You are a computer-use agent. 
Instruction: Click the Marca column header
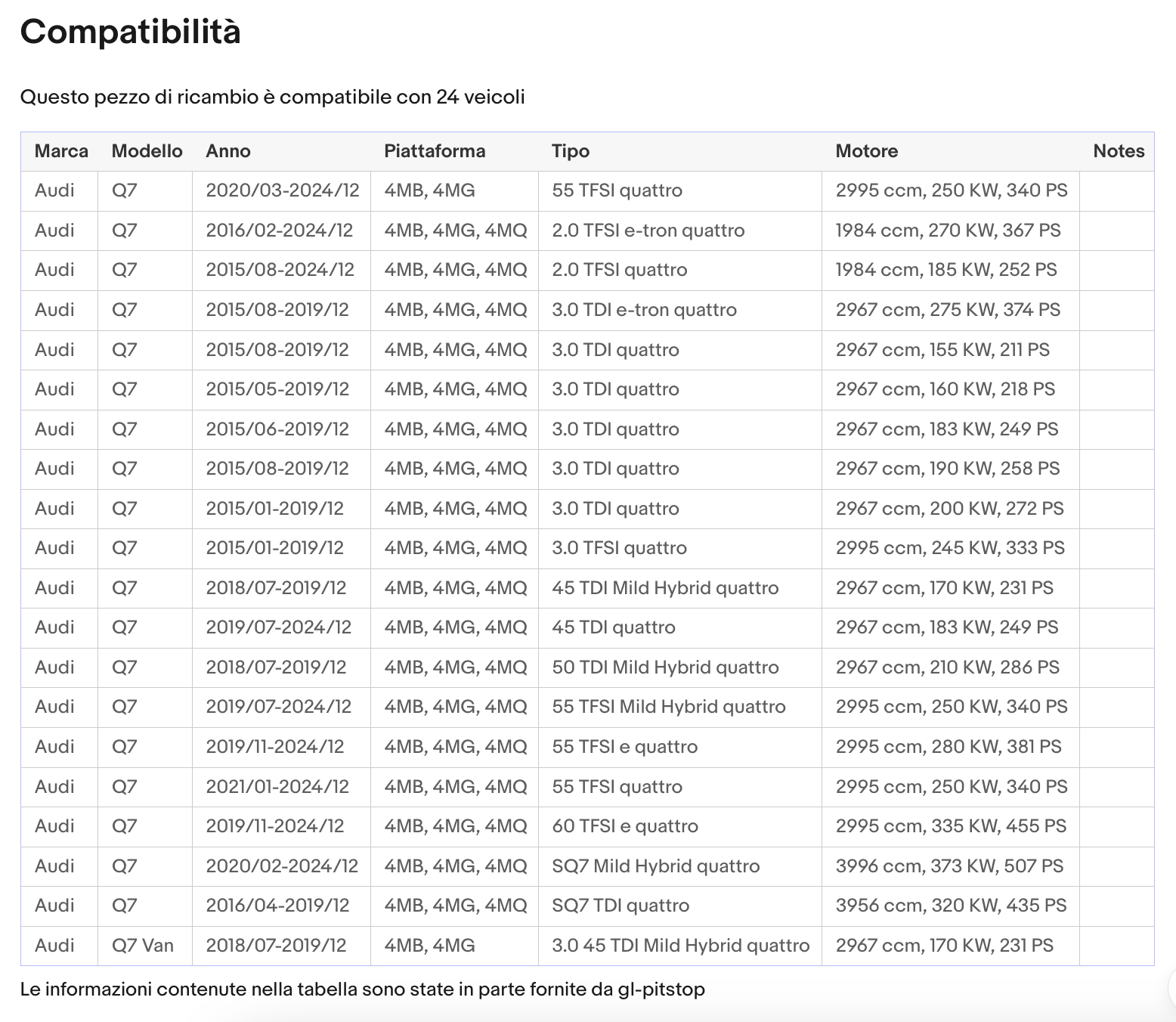coord(61,151)
